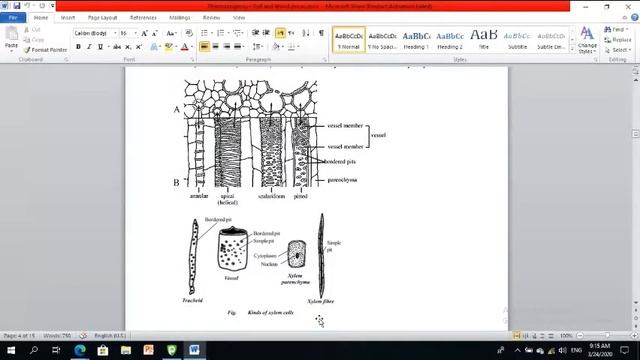Apply the Heading 1 style
This screenshot has width=640, height=360.
coord(416,40)
